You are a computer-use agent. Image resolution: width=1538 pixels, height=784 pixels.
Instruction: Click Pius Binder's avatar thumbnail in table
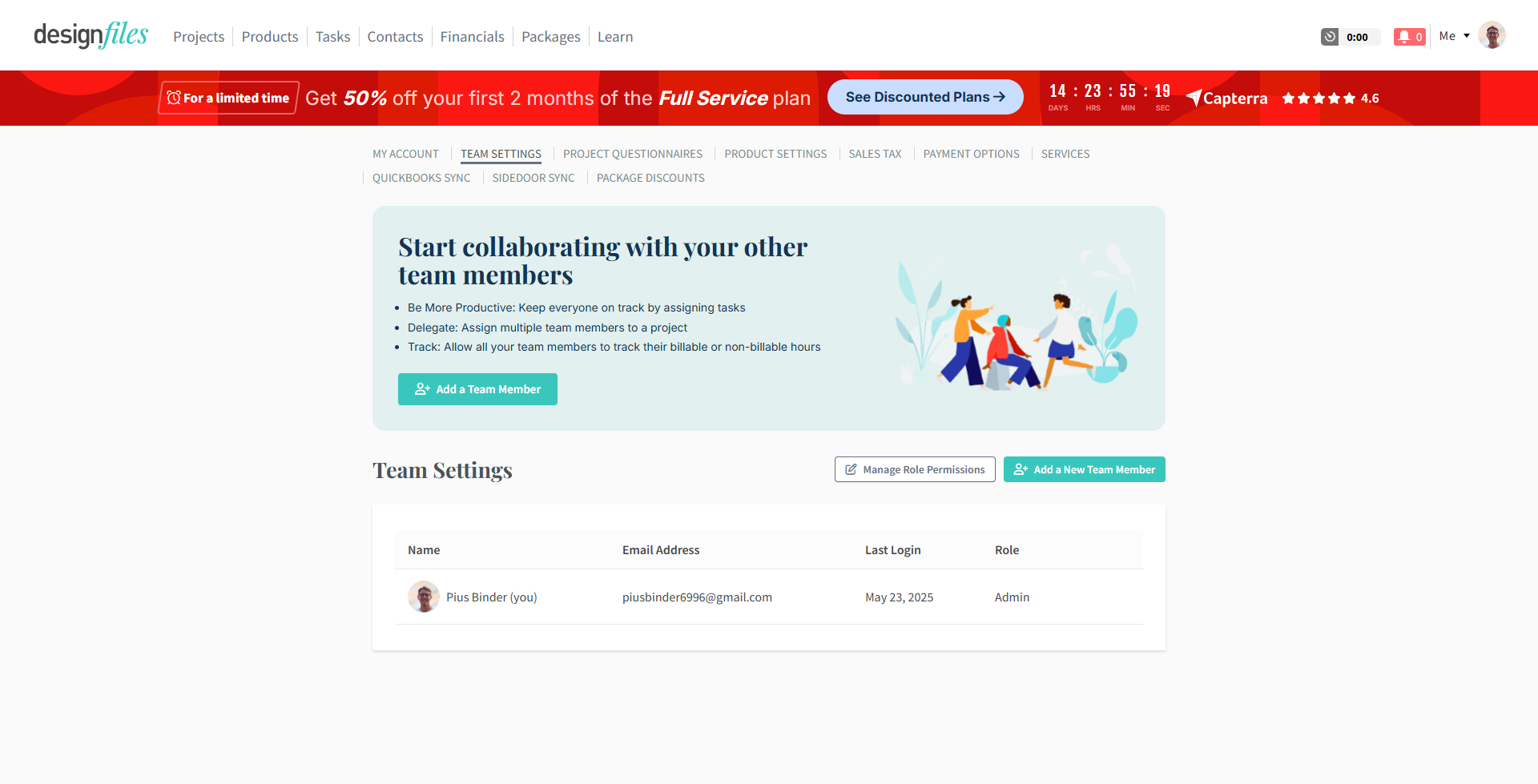point(424,597)
